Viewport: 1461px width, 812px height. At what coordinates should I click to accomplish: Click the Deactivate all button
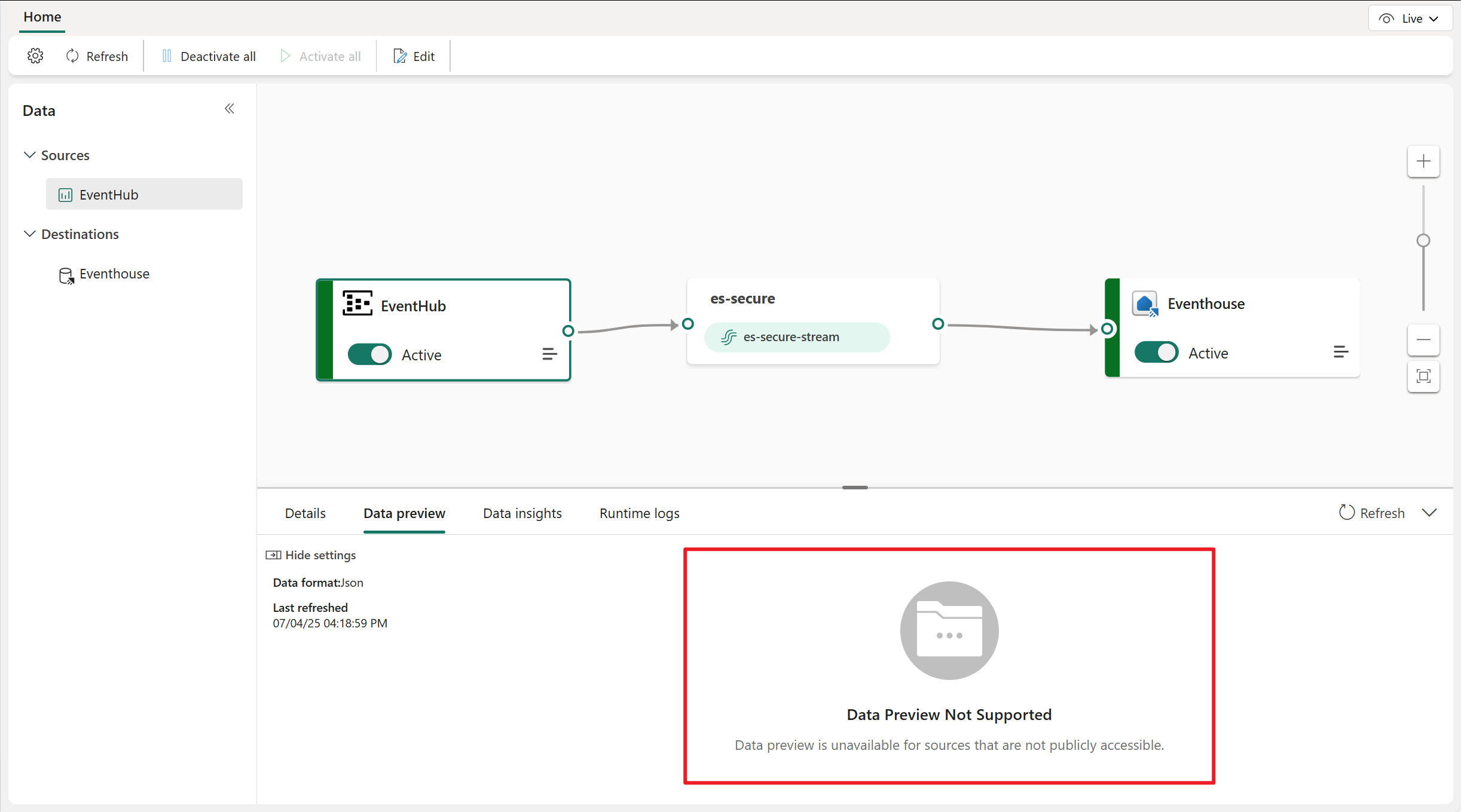click(x=209, y=56)
